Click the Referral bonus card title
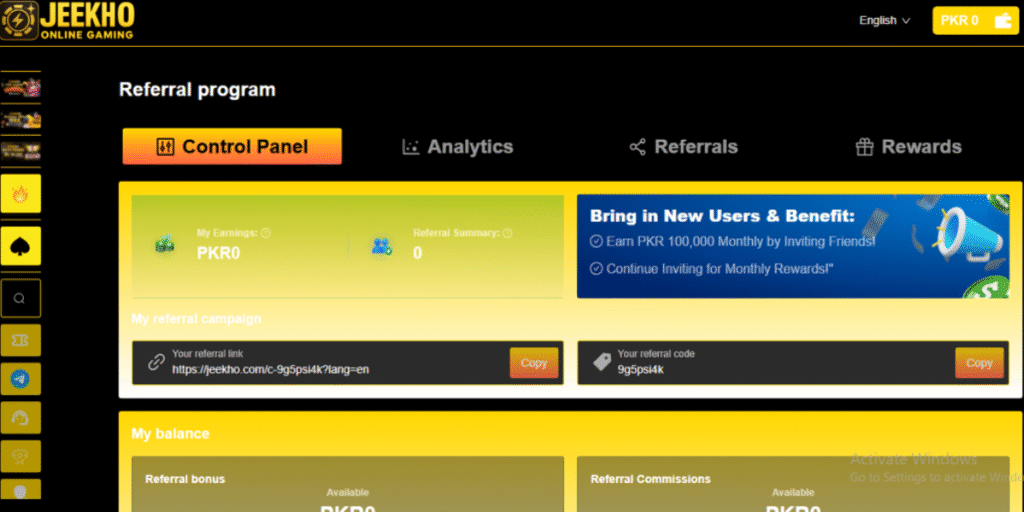Screen dimensions: 1024x512 (x=185, y=479)
